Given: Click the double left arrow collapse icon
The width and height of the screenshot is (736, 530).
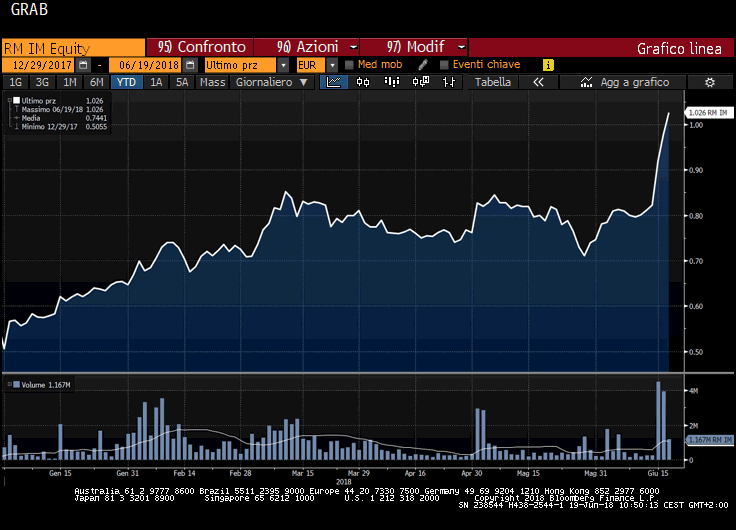Looking at the screenshot, I should [538, 82].
